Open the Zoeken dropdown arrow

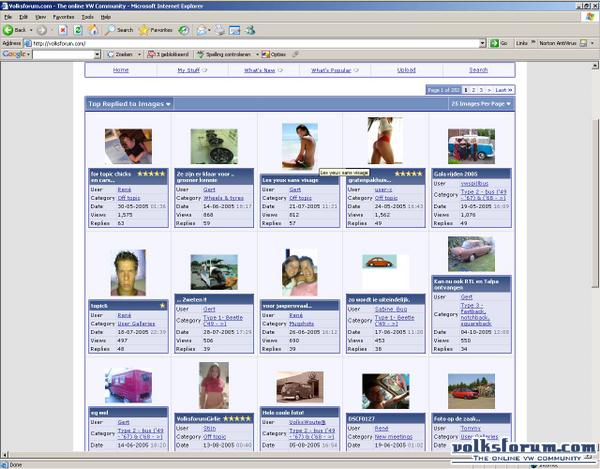point(139,54)
